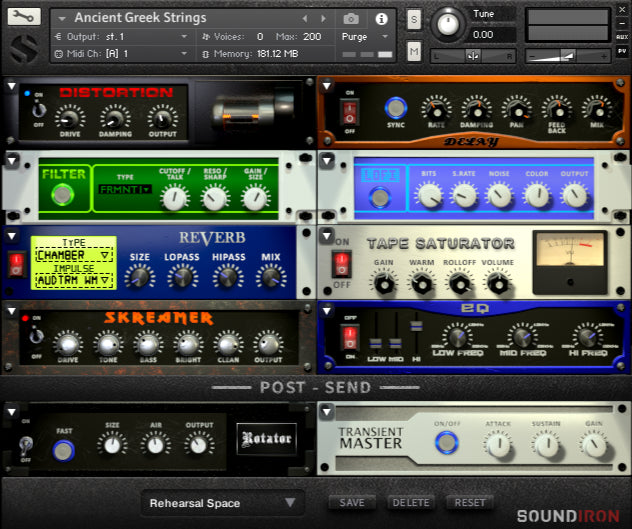Screen dimensions: 632x529
Task: Click the SAVE preset button
Action: tap(352, 503)
